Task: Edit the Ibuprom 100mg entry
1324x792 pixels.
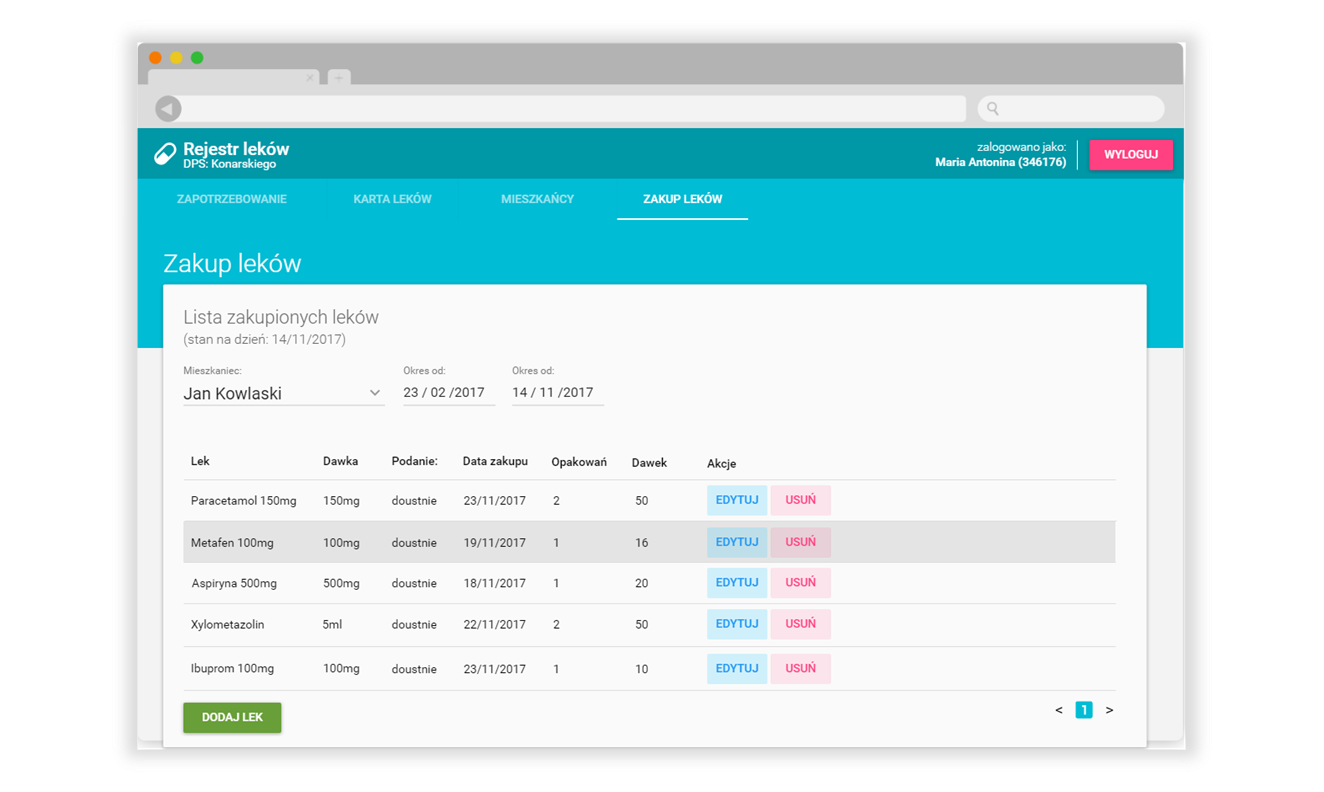Action: [737, 668]
